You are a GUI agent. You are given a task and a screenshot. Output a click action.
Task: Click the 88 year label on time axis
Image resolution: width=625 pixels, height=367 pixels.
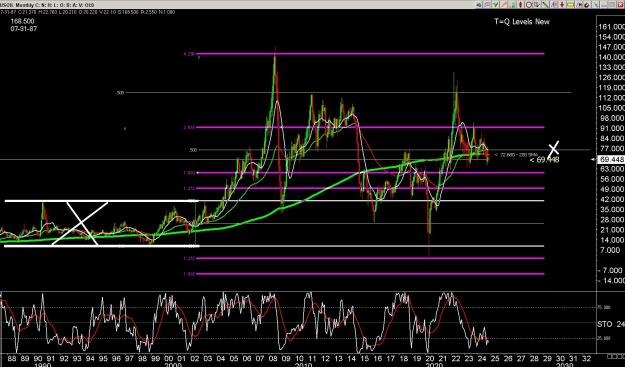click(x=12, y=359)
